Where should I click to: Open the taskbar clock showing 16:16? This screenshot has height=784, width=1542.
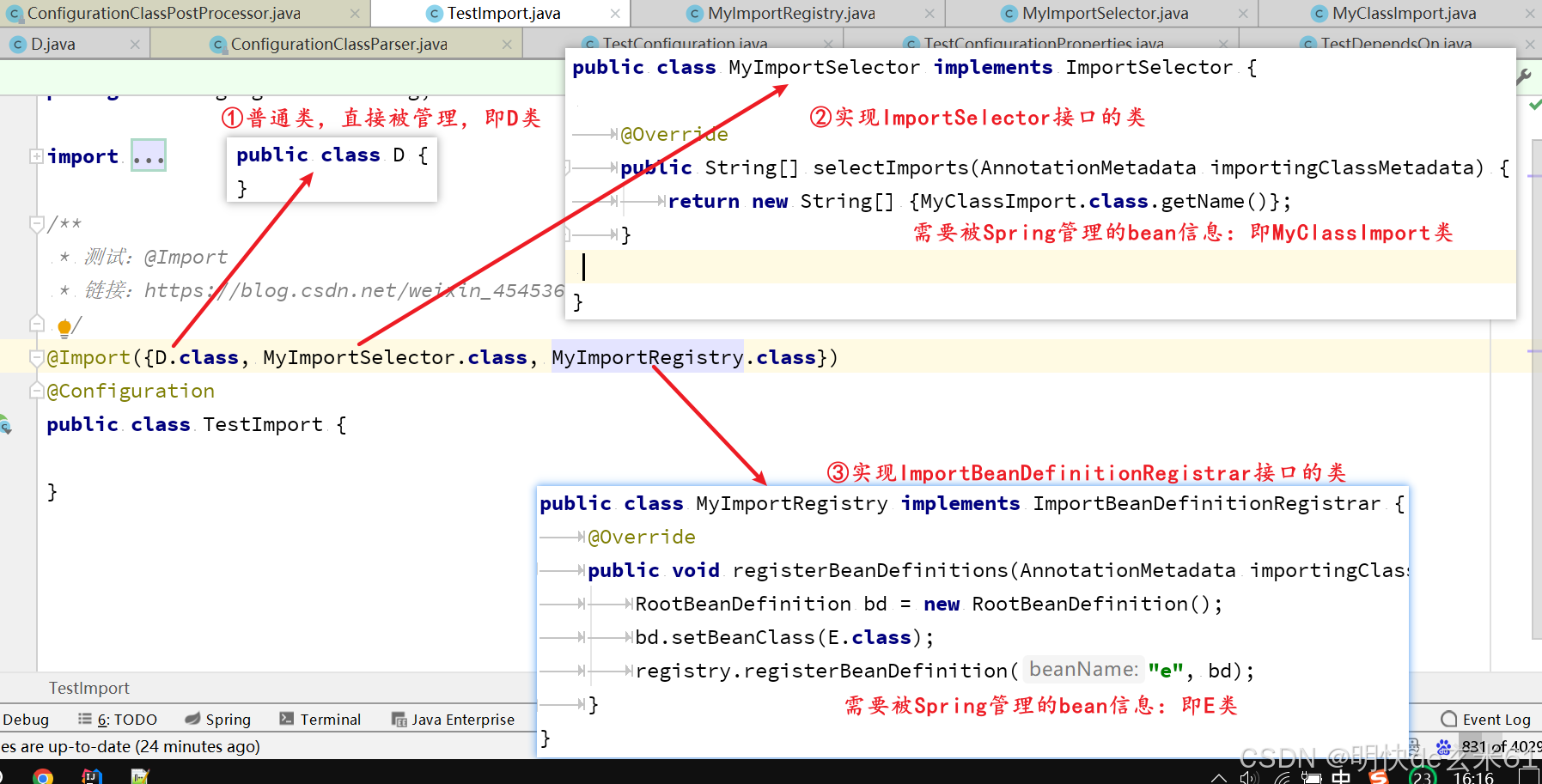pyautogui.click(x=1473, y=778)
